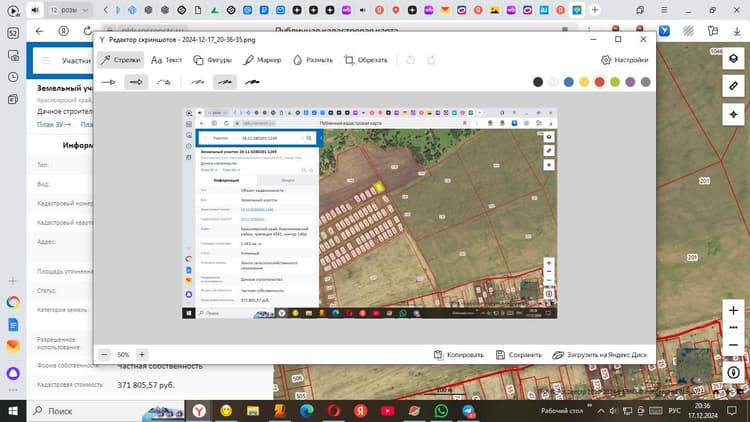Viewport: 750px width, 422px height.
Task: Expand the Участки search type dropdown
Action: (76, 61)
